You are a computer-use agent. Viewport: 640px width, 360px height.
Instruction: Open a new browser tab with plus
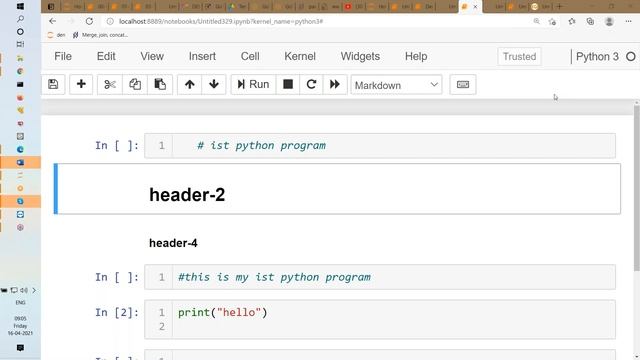(560, 7)
